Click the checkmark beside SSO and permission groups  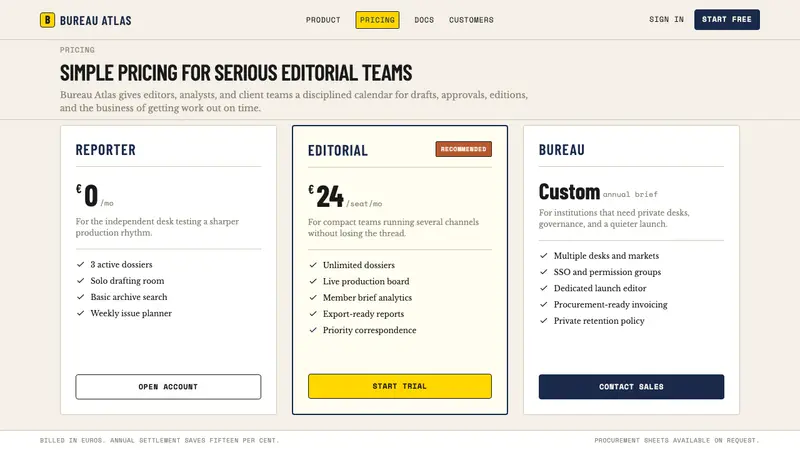click(x=543, y=272)
